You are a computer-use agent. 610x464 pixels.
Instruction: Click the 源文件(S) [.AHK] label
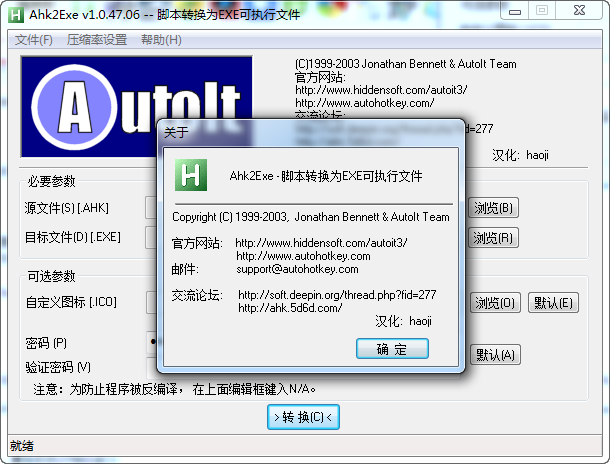coord(67,208)
